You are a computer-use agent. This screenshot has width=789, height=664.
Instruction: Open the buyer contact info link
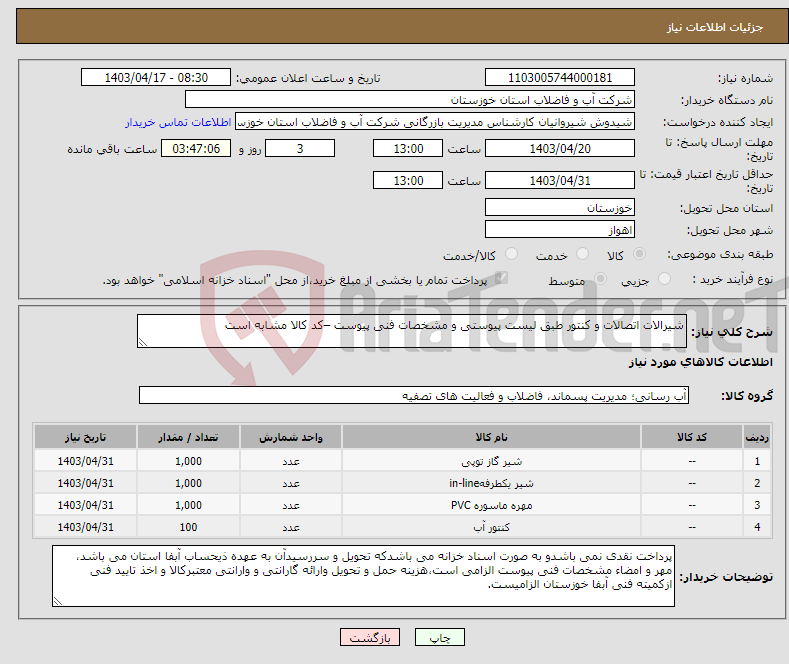(x=178, y=122)
